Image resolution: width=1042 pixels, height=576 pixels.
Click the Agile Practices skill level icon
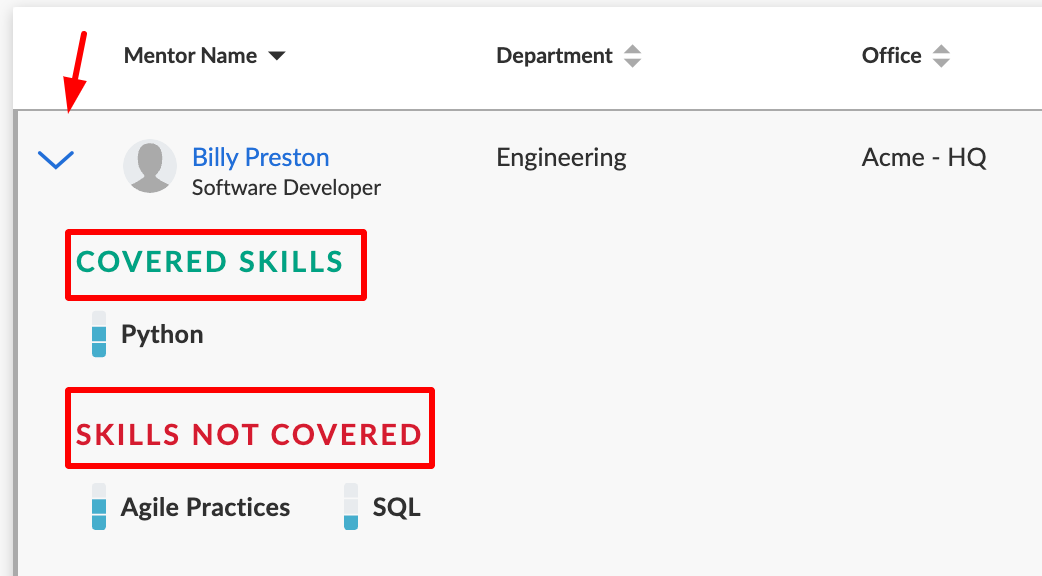click(99, 507)
